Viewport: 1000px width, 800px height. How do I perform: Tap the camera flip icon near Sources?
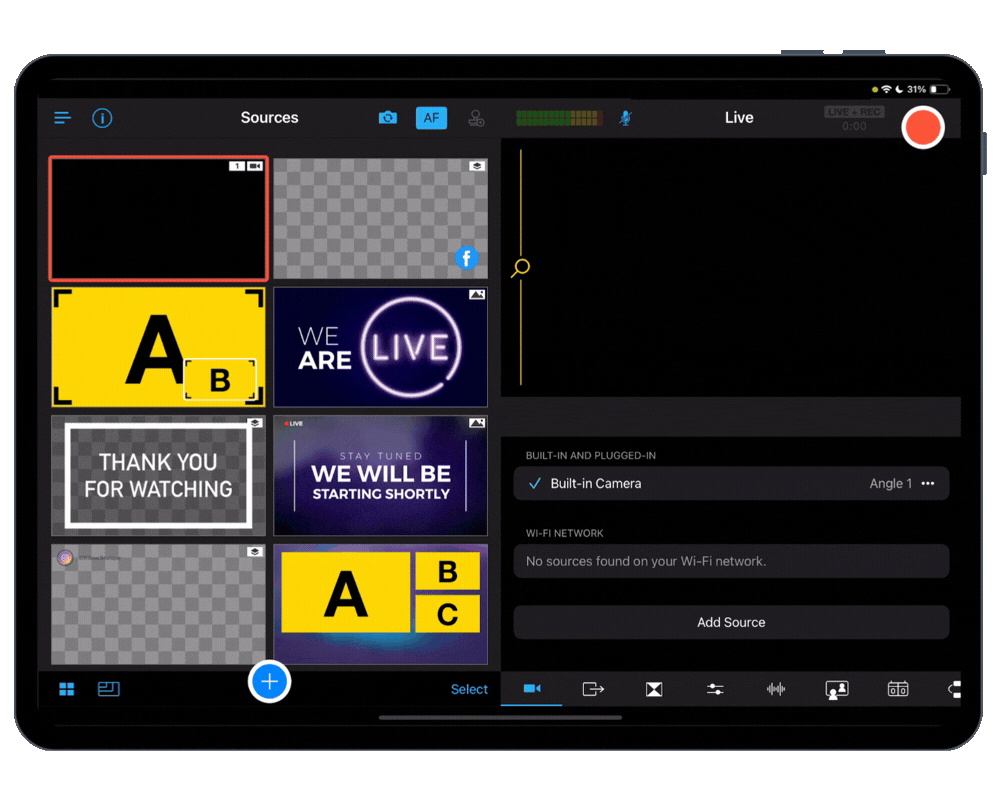coord(389,117)
